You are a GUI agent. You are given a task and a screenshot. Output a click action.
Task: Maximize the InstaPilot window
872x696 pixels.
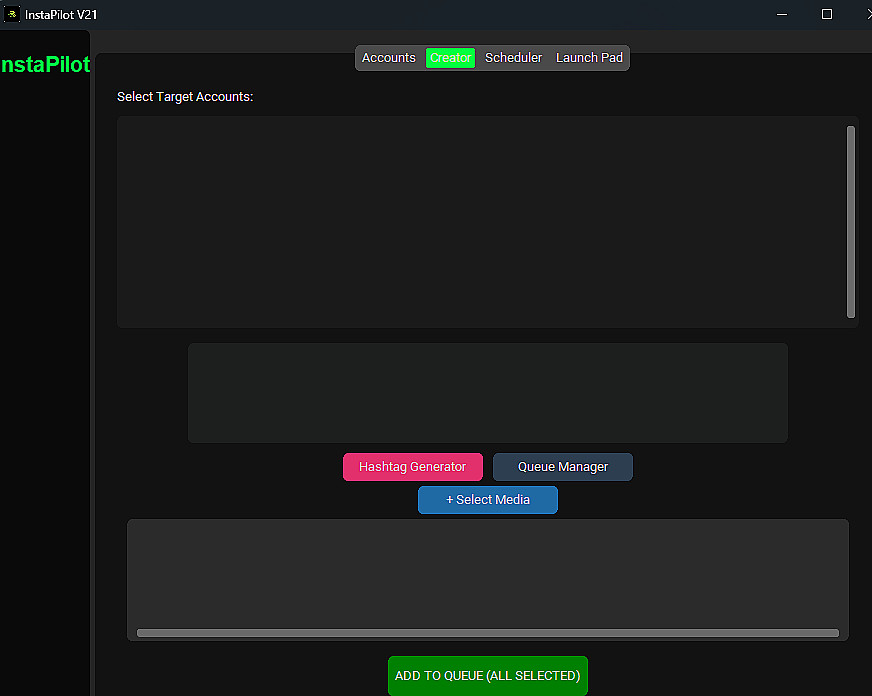[x=827, y=14]
